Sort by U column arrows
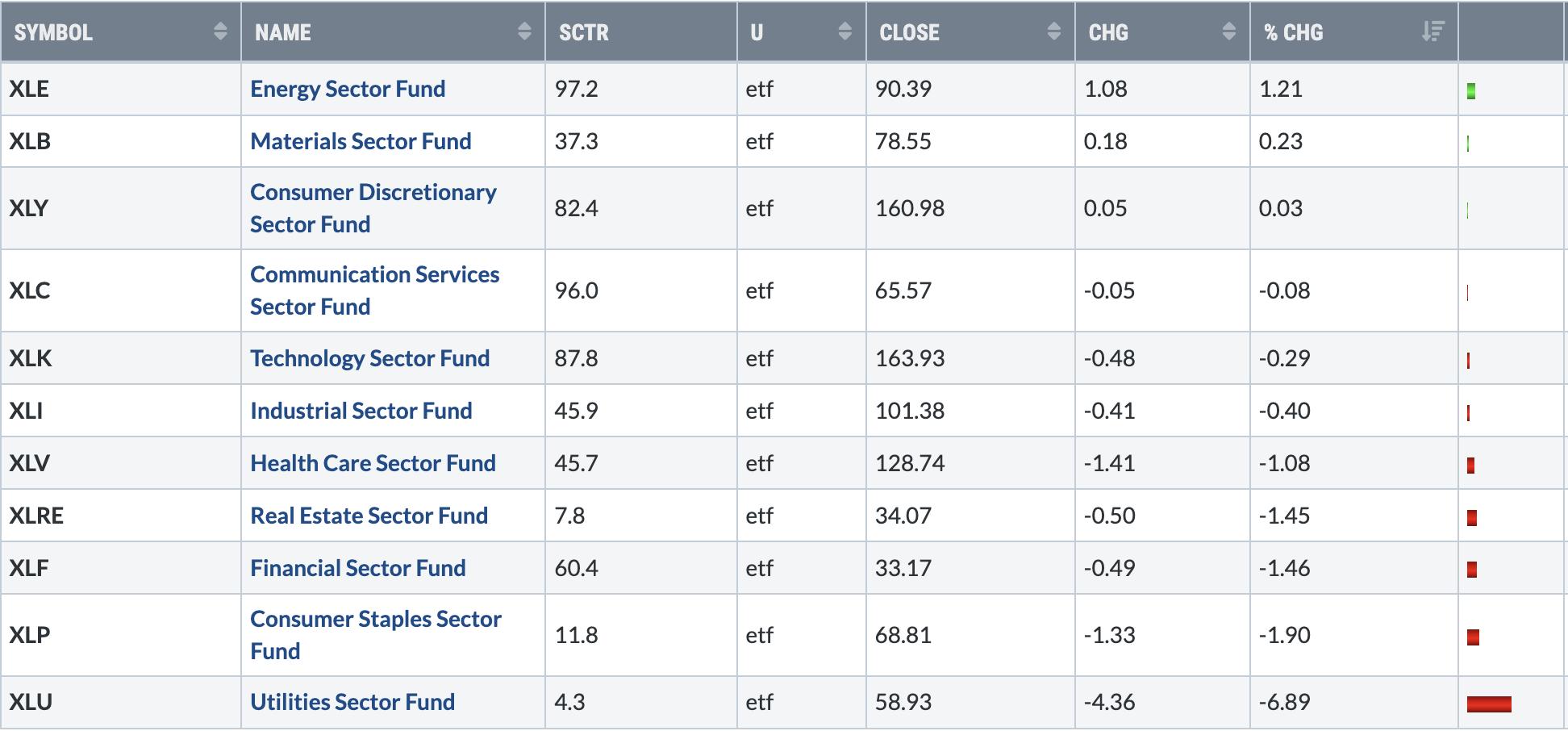Viewport: 1568px width, 731px height. coord(845,32)
